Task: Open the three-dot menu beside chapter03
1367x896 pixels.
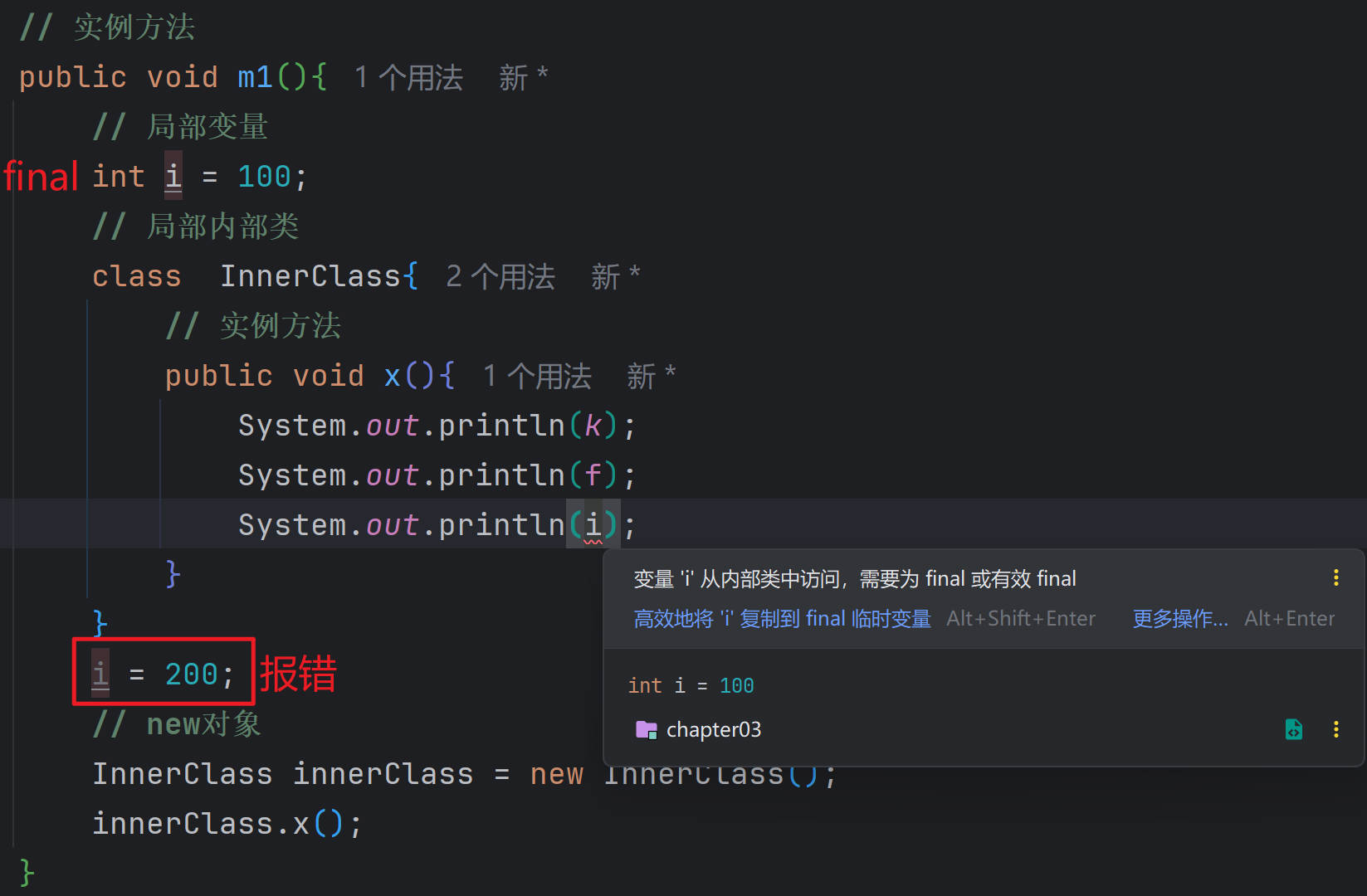Action: [x=1335, y=729]
